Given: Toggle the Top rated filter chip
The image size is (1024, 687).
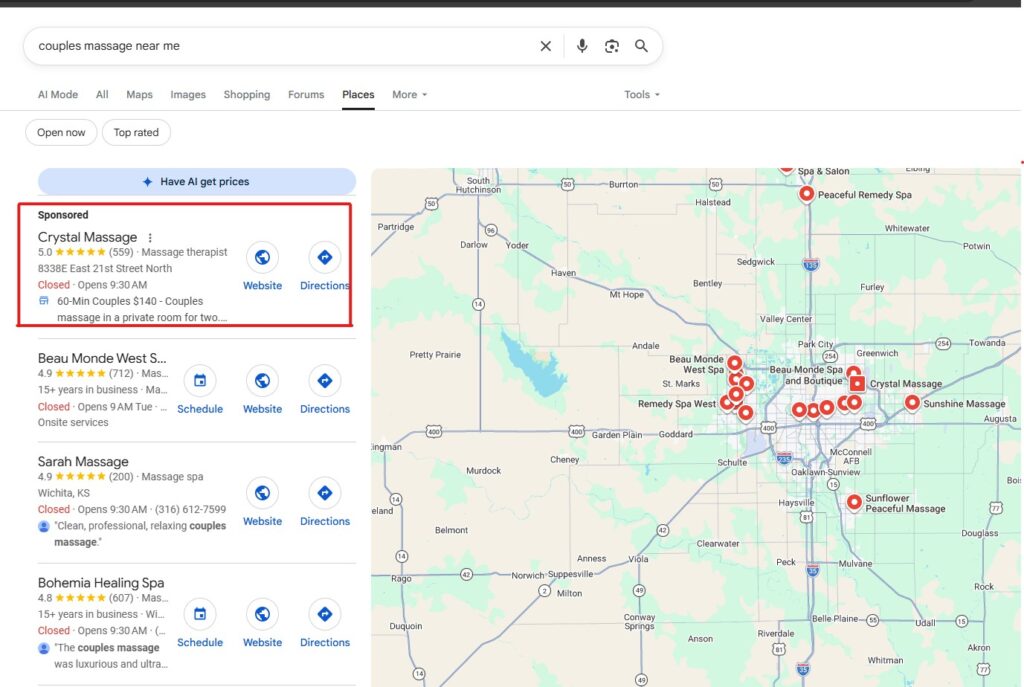Looking at the screenshot, I should [x=136, y=133].
